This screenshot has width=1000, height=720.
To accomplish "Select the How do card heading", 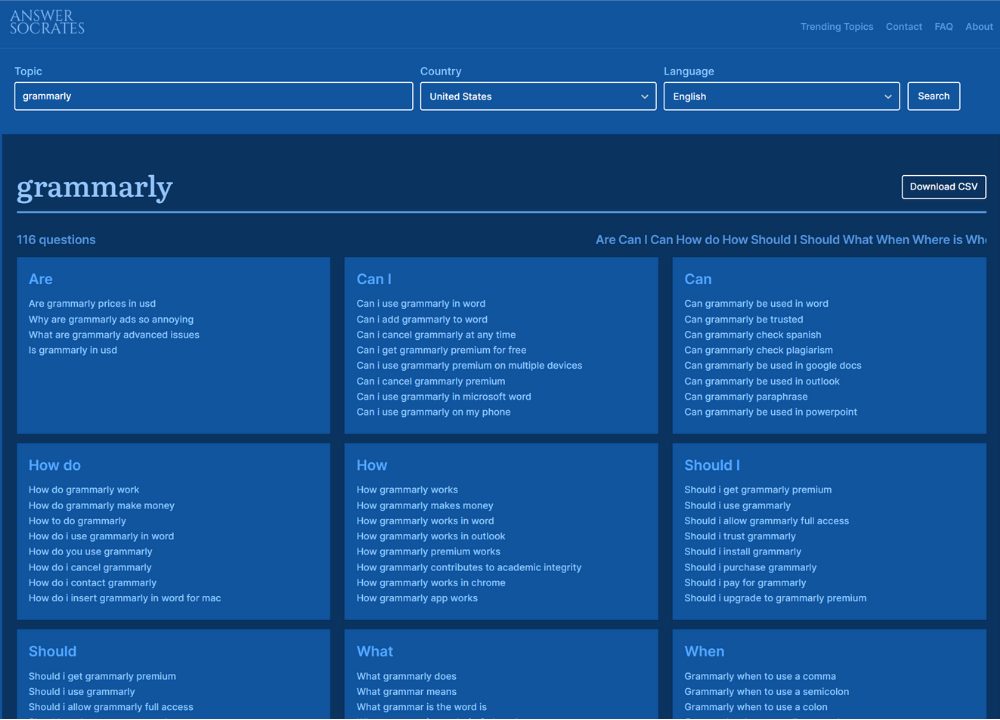I will [54, 466].
